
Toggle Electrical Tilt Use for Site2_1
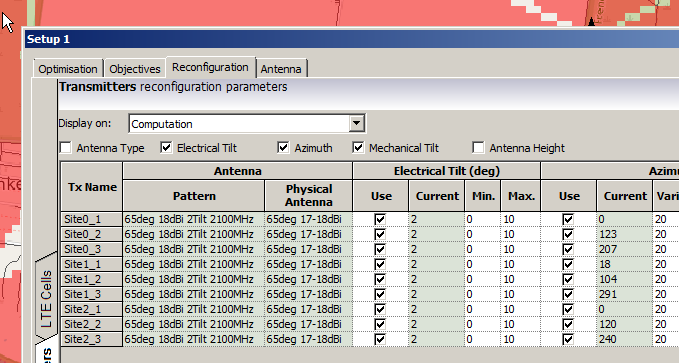pyautogui.click(x=380, y=309)
